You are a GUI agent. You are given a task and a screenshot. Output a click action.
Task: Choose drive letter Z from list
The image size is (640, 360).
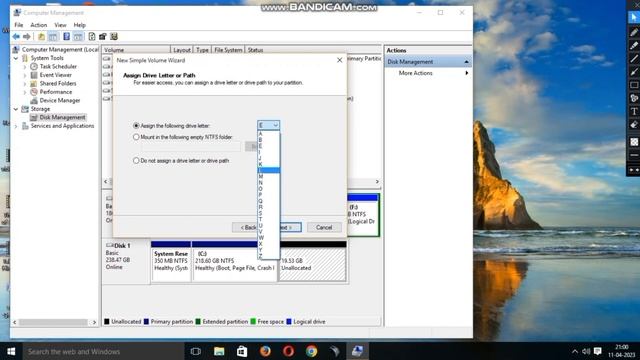pos(269,256)
